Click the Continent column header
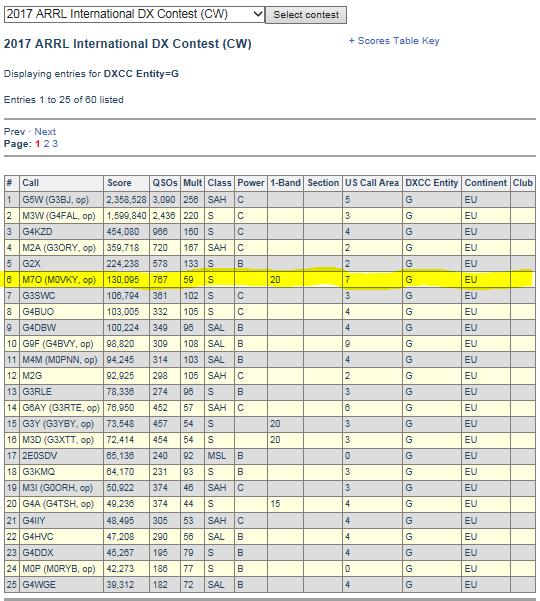This screenshot has height=601, width=540. pos(486,183)
